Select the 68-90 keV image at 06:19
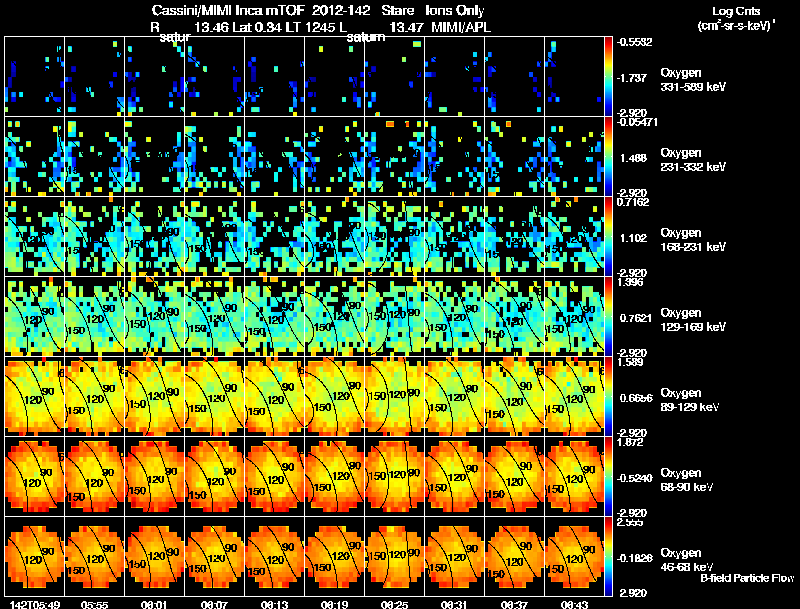This screenshot has width=800, height=609. (x=335, y=476)
